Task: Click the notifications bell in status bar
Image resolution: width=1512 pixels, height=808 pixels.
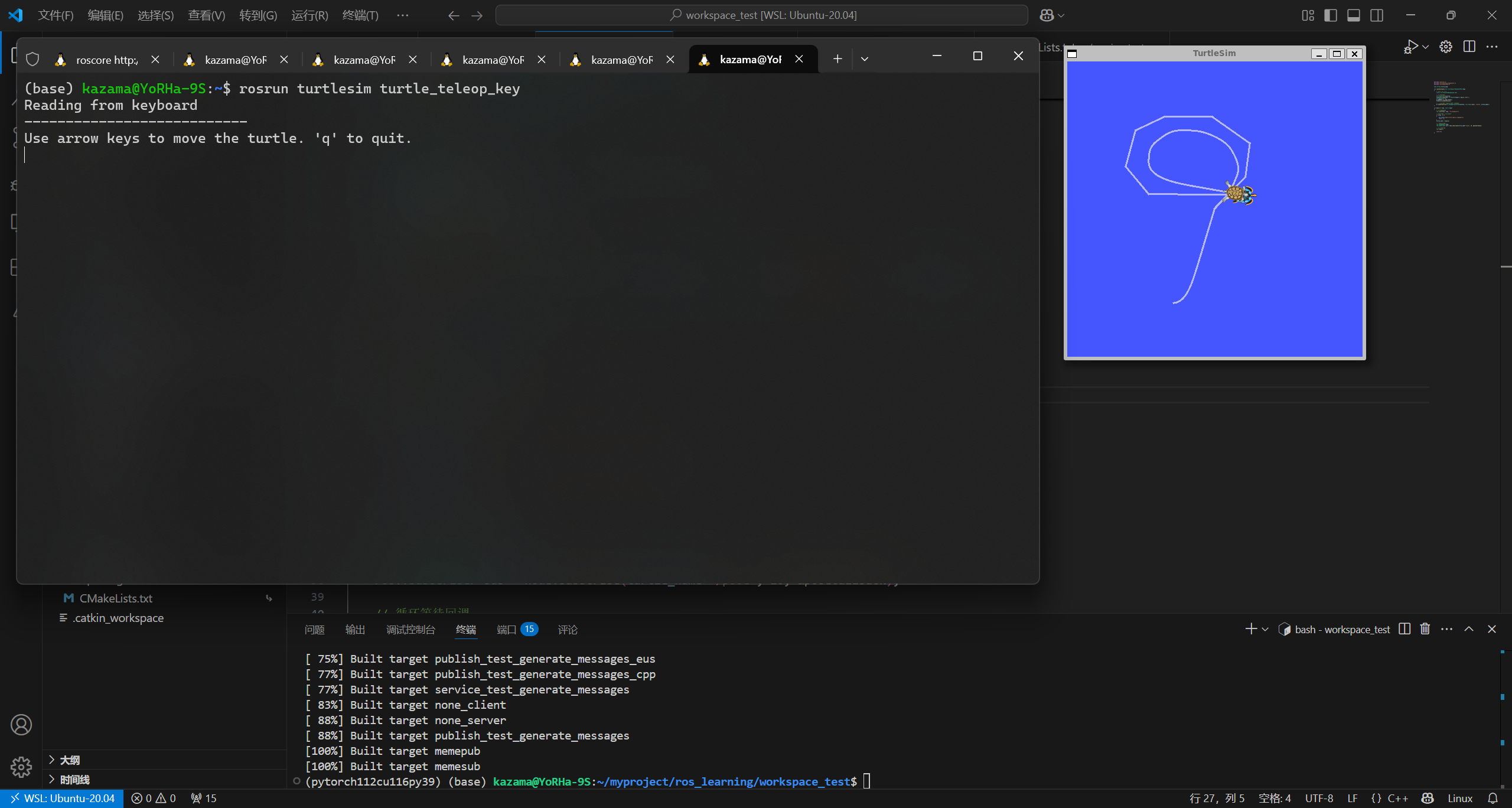Action: tap(1493, 799)
